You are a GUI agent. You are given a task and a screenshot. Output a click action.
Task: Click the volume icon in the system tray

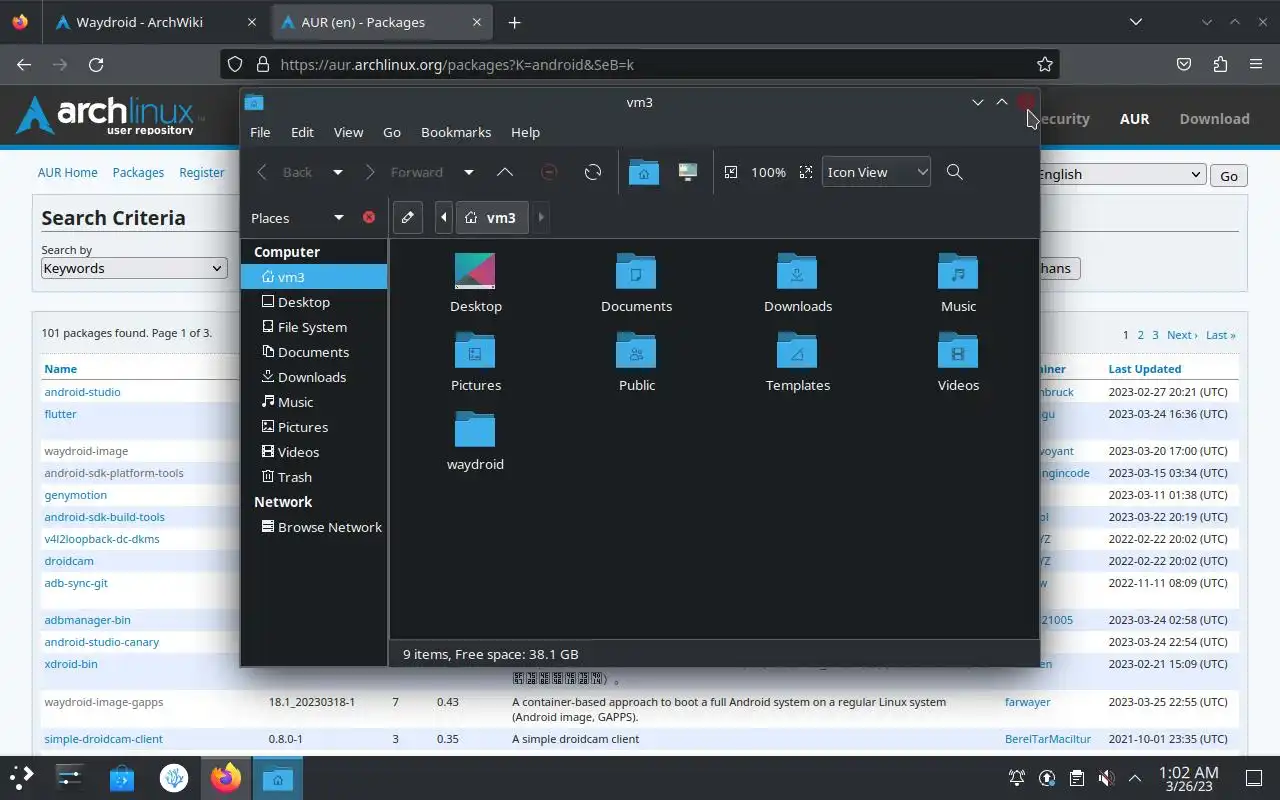pos(1106,778)
